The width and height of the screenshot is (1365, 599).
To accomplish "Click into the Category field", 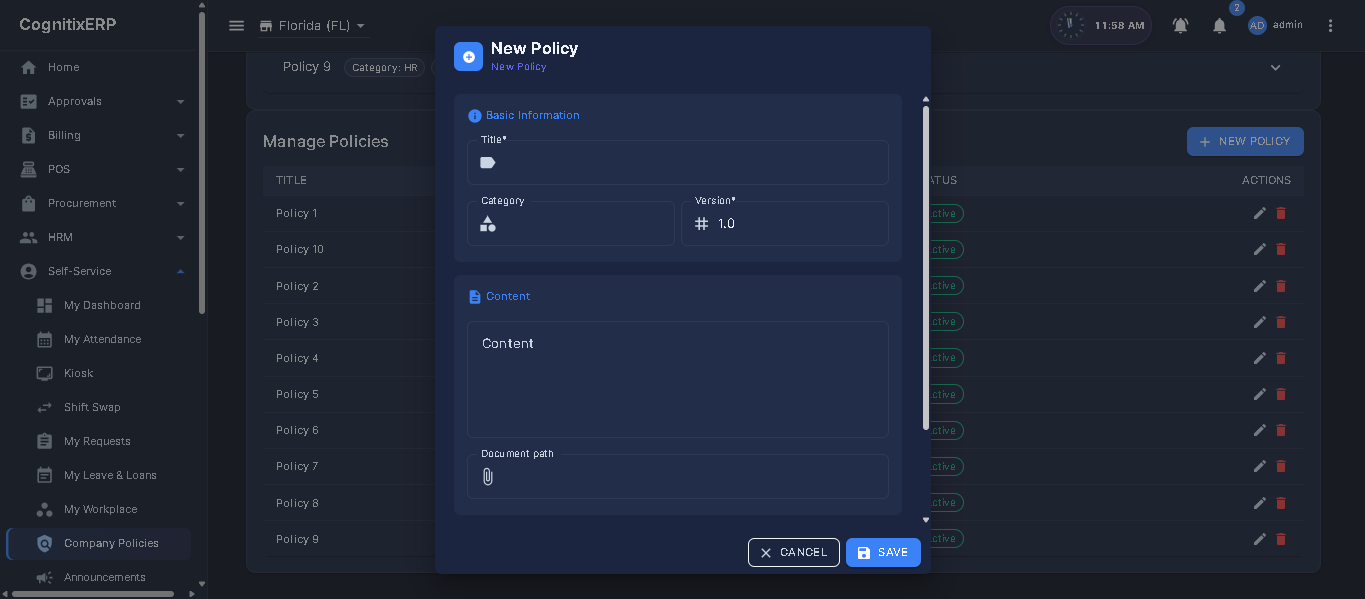I will 571,223.
